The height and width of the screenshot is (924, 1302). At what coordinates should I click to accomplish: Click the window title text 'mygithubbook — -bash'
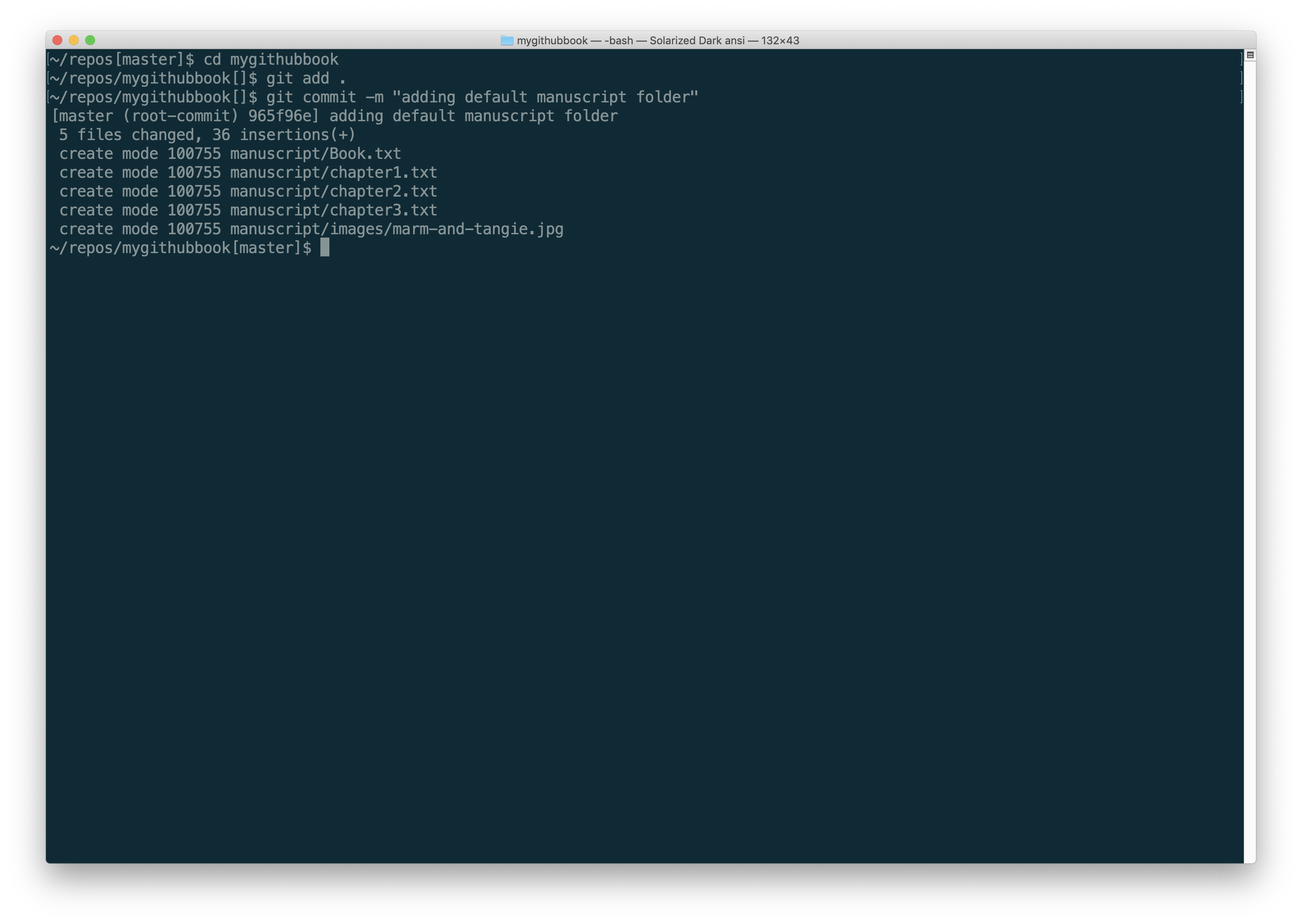click(575, 41)
